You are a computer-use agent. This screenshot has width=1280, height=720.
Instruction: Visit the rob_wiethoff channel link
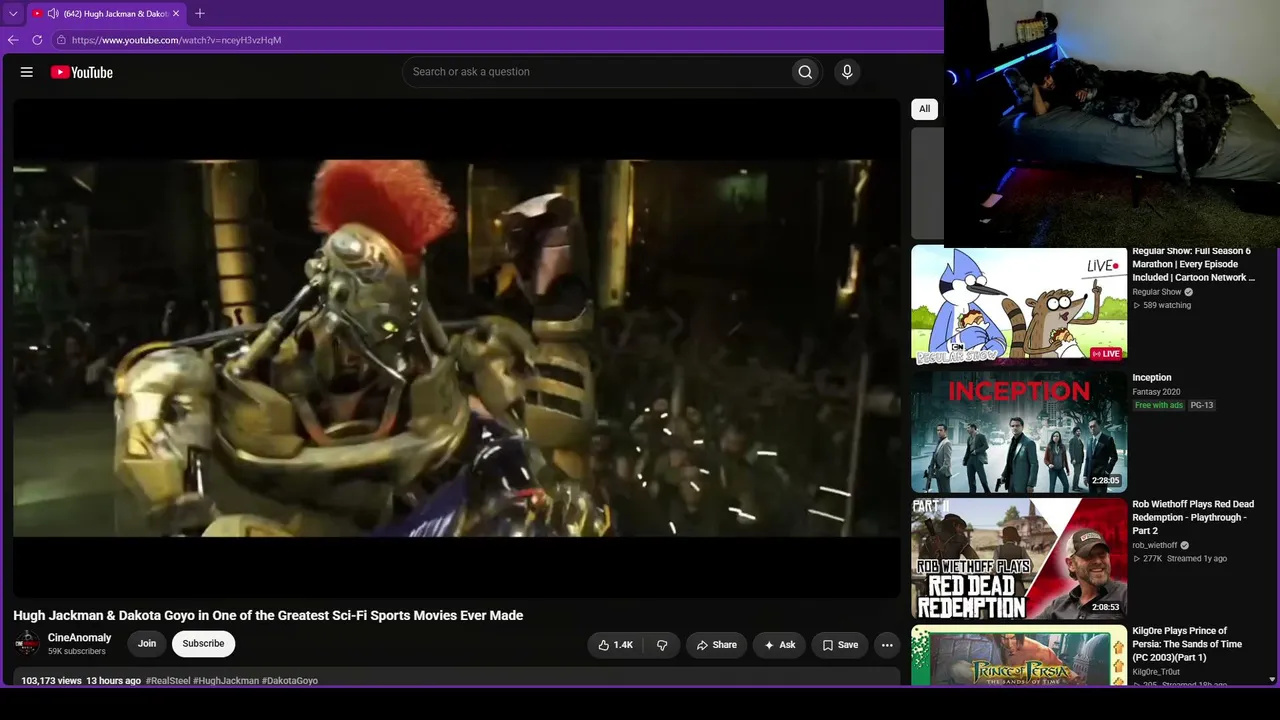click(x=1155, y=546)
